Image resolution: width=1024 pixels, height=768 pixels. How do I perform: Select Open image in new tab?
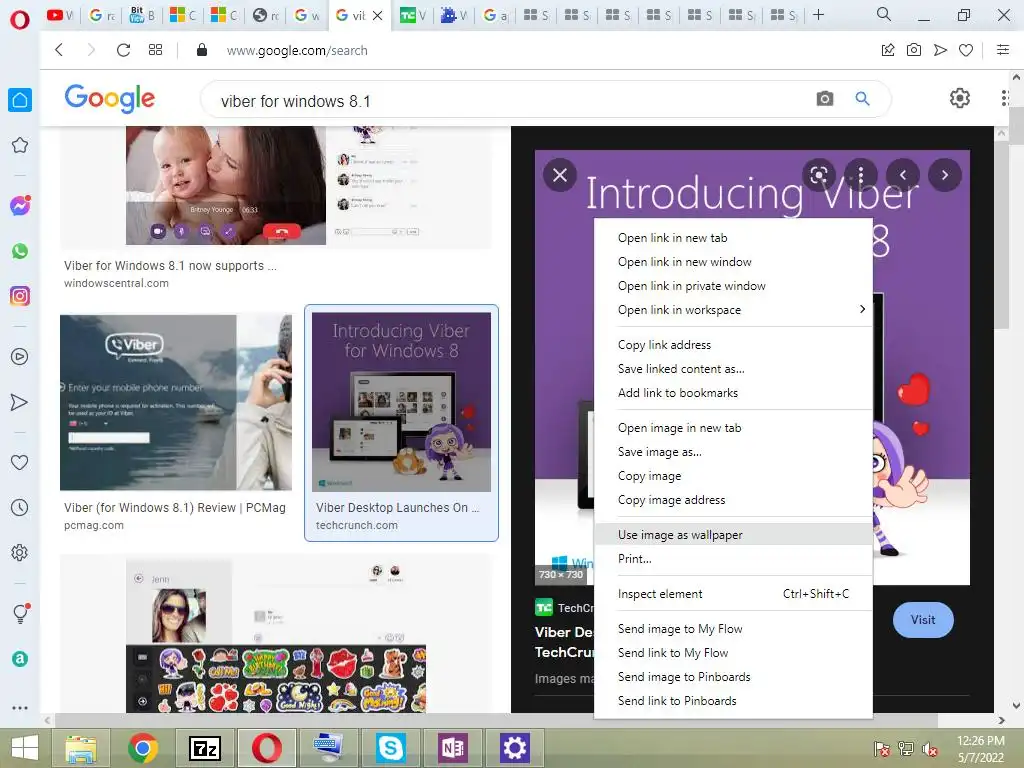tap(733, 428)
